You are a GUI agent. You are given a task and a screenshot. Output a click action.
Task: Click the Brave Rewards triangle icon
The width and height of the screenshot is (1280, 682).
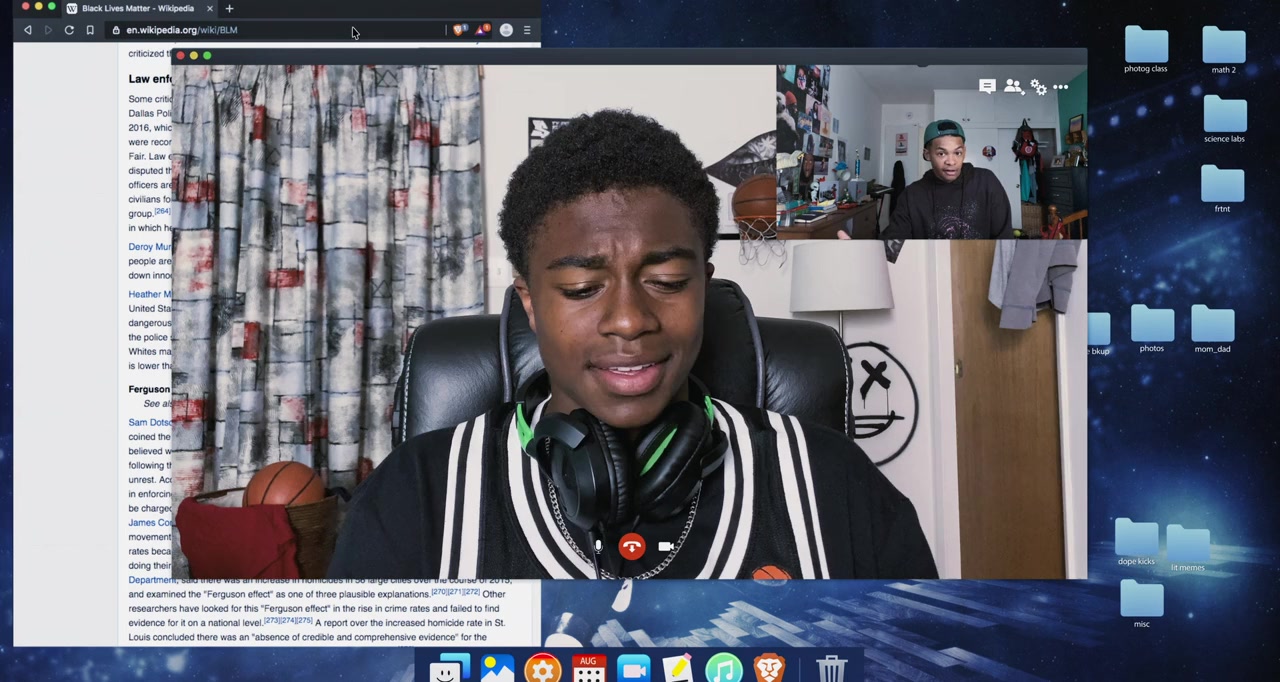482,30
